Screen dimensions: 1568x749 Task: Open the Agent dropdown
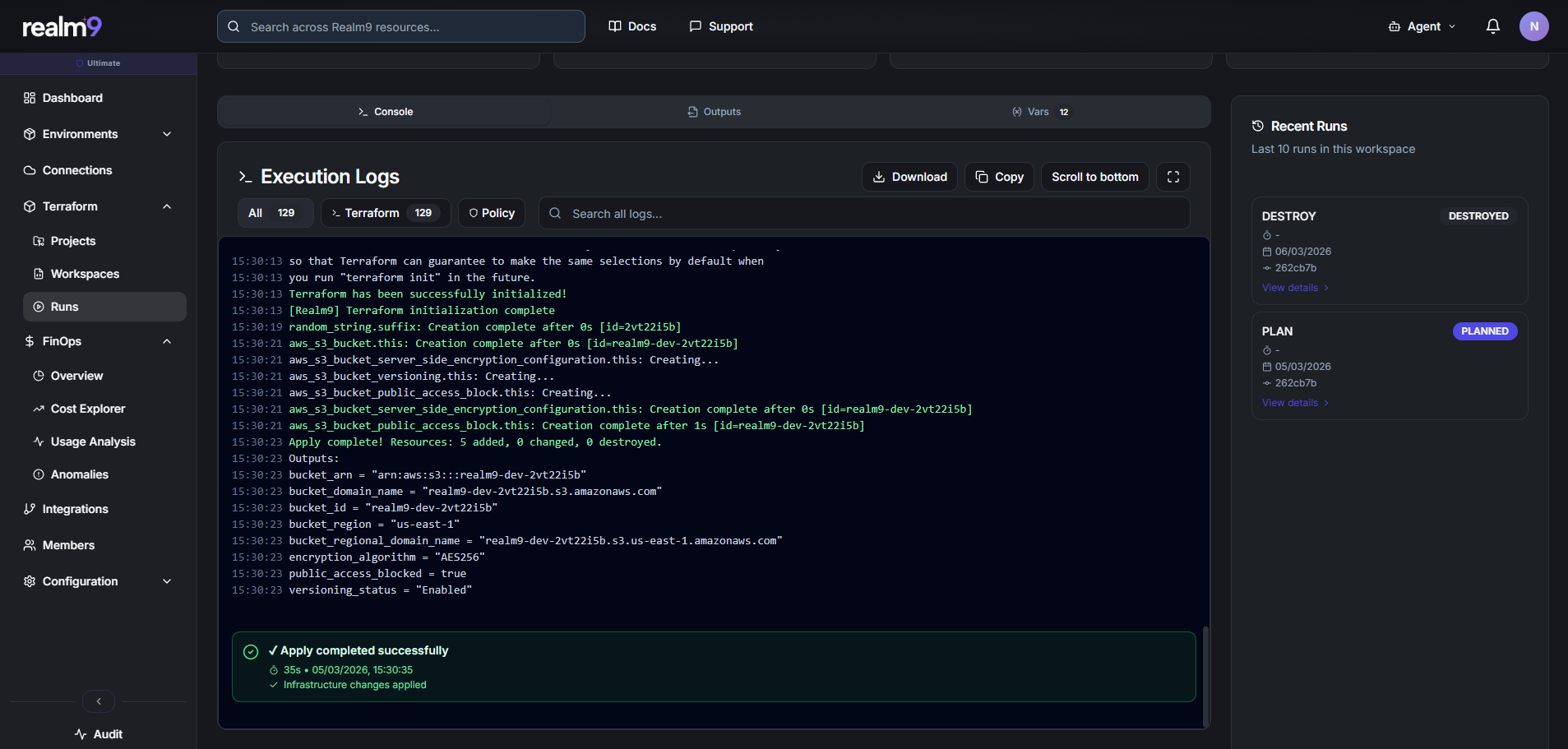1422,26
